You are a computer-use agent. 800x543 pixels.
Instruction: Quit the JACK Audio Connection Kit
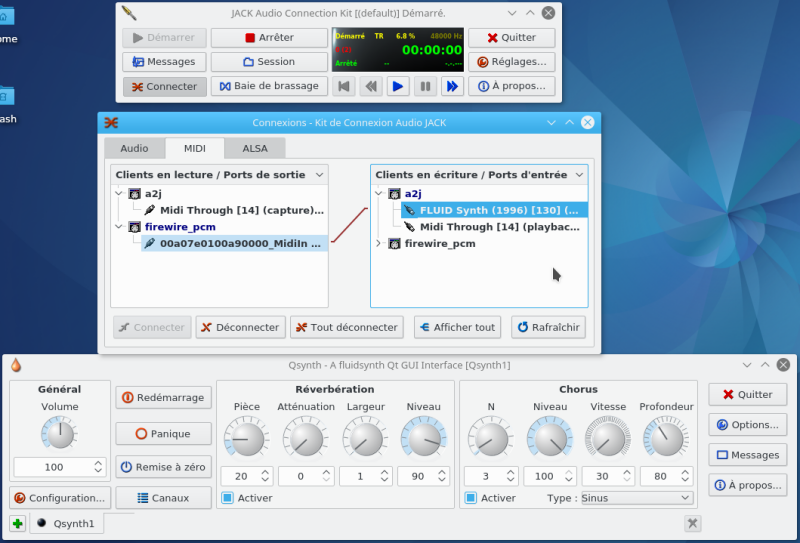click(x=512, y=37)
